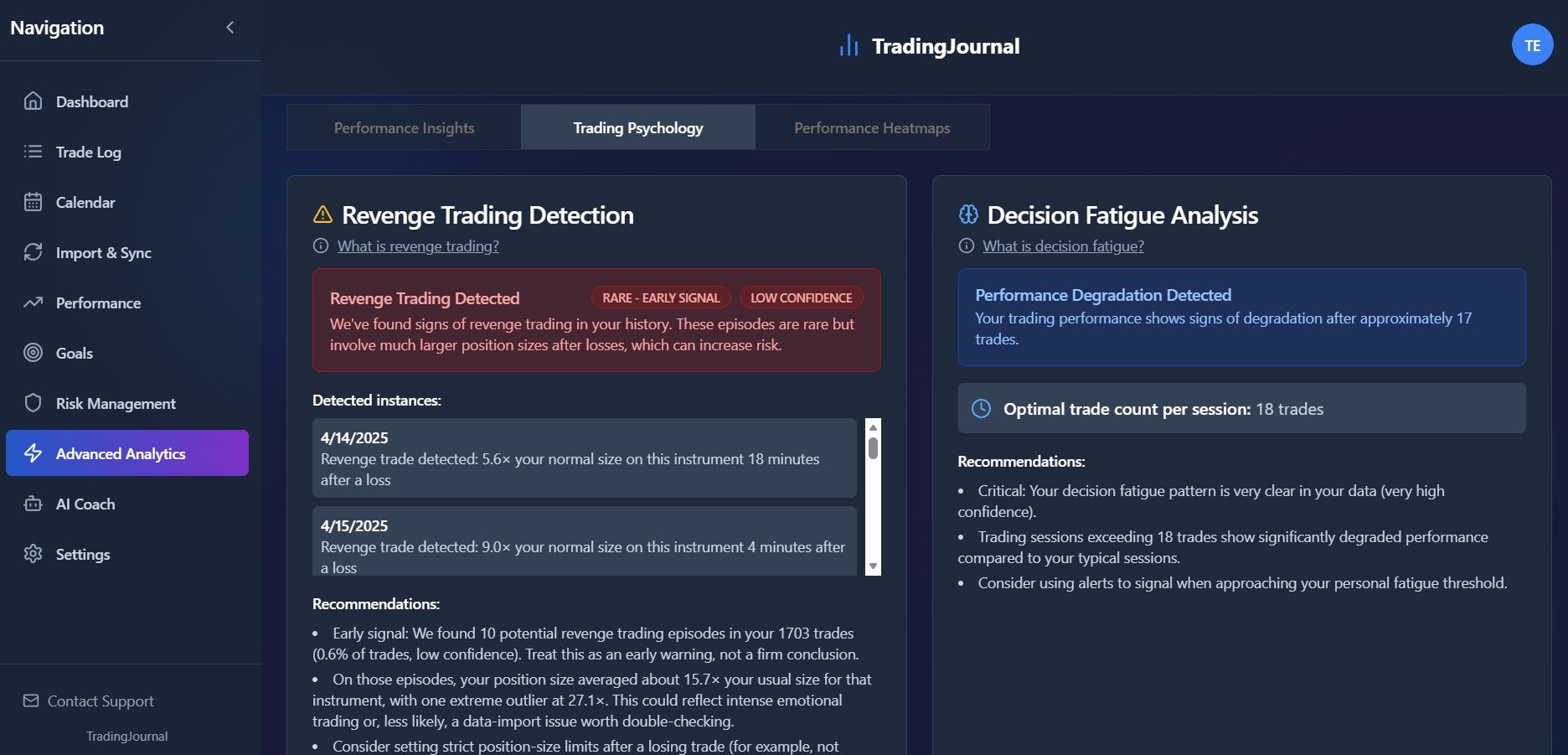The width and height of the screenshot is (1568, 755).
Task: Open the Dashboard via the home icon
Action: click(32, 101)
